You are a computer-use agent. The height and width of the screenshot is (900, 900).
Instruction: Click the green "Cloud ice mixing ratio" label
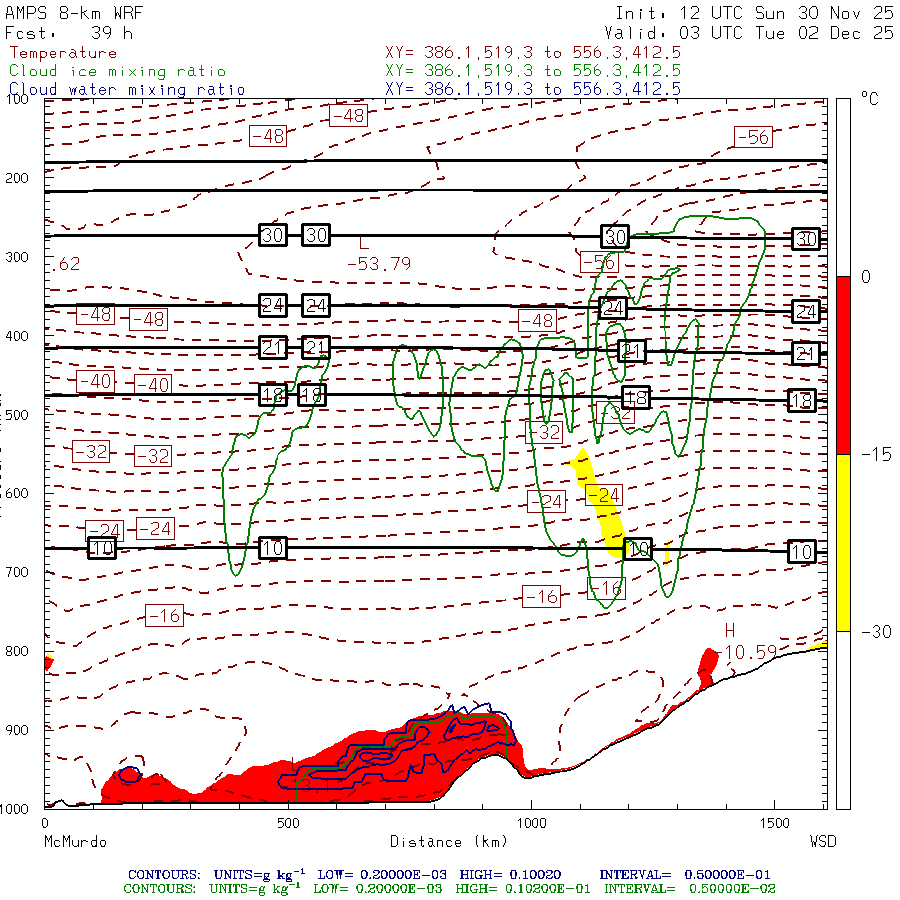(x=118, y=71)
